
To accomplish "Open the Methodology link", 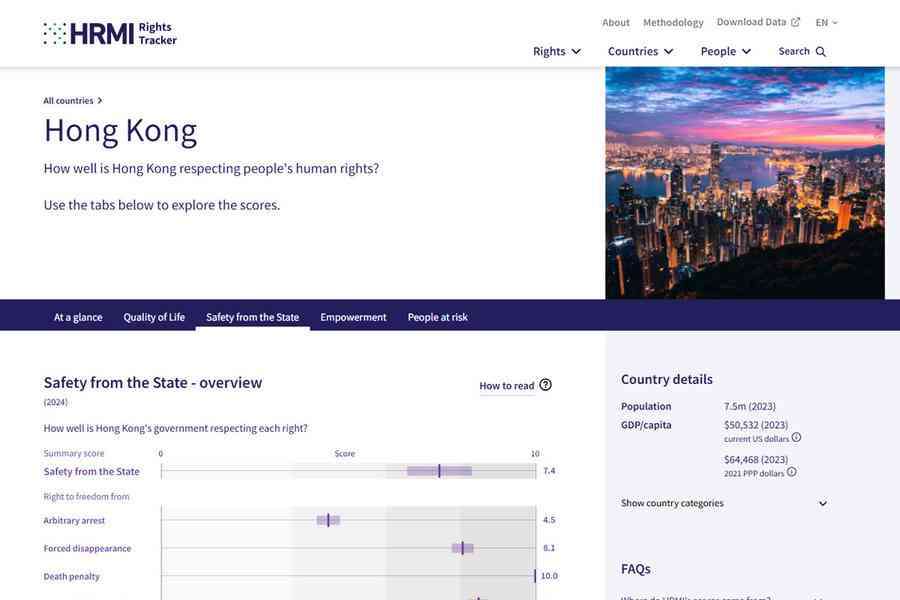I will pyautogui.click(x=673, y=22).
